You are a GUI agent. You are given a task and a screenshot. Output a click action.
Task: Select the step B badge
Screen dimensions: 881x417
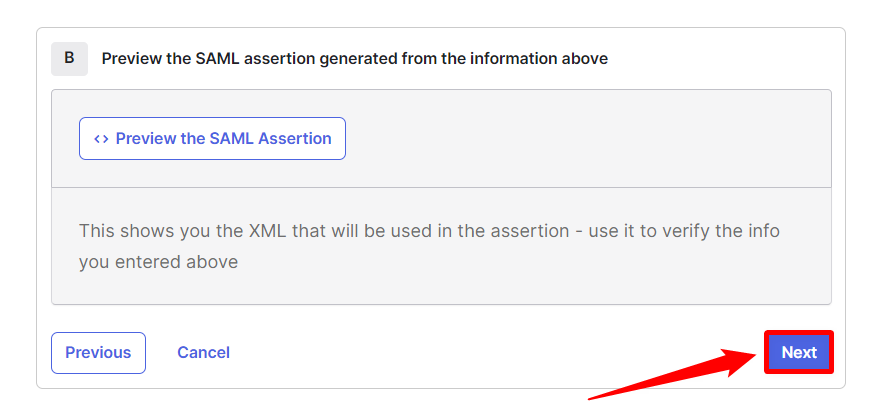(x=69, y=58)
